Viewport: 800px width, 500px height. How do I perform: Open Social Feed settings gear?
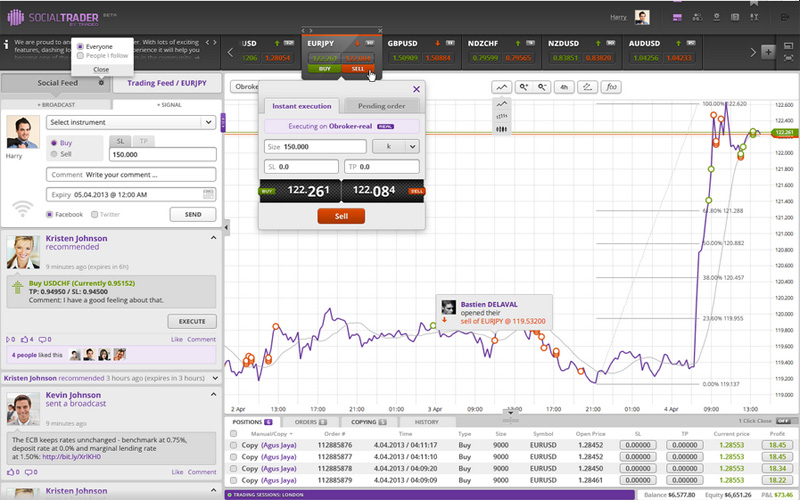101,83
